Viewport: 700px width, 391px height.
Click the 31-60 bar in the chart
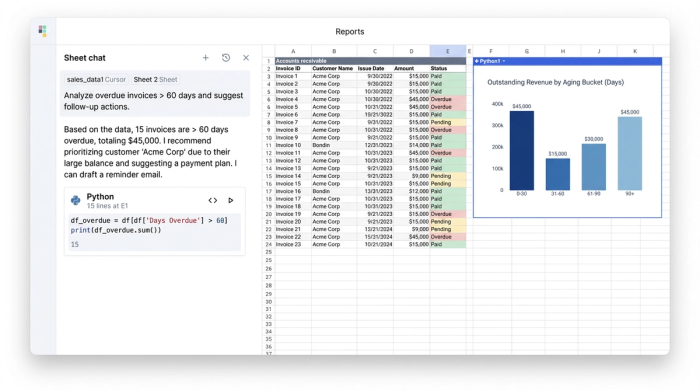coord(558,175)
